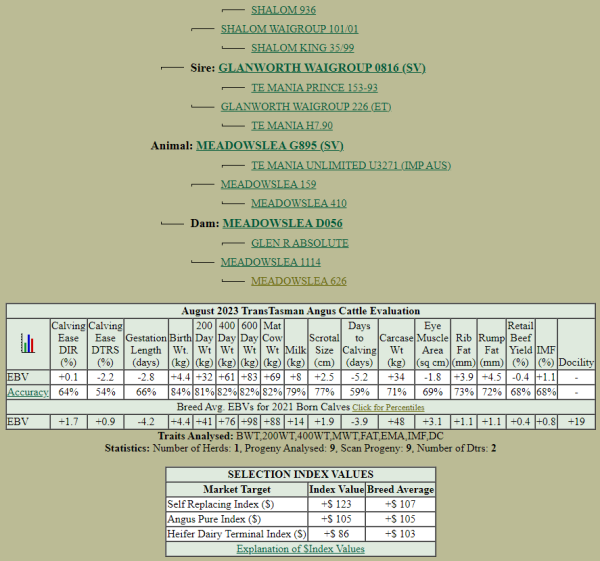Open SHALOM WAIGROUP 101/01 link

[x=289, y=29]
